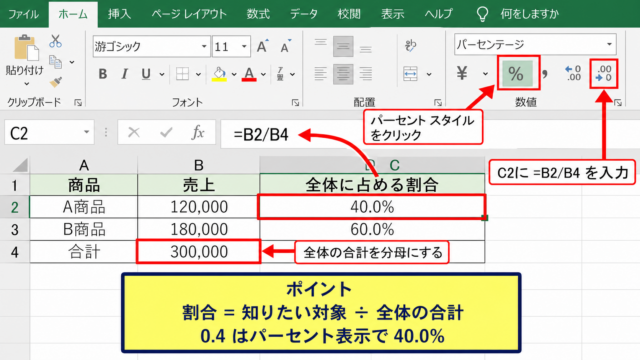
Task: Open the フォント dialog launcher
Action: (295, 102)
